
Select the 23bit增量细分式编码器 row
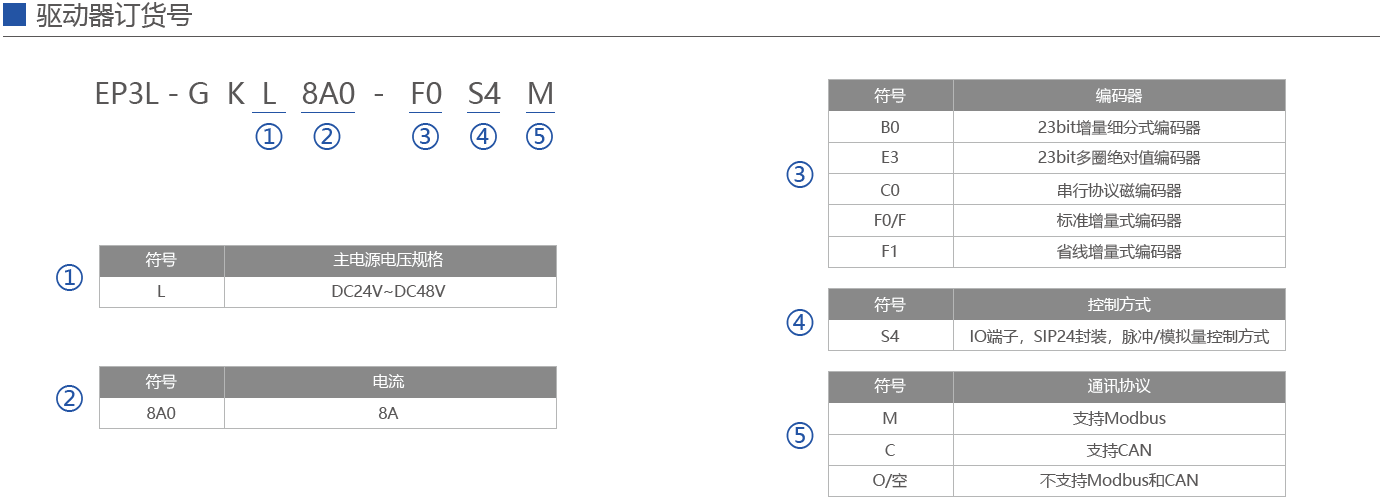pos(1119,127)
